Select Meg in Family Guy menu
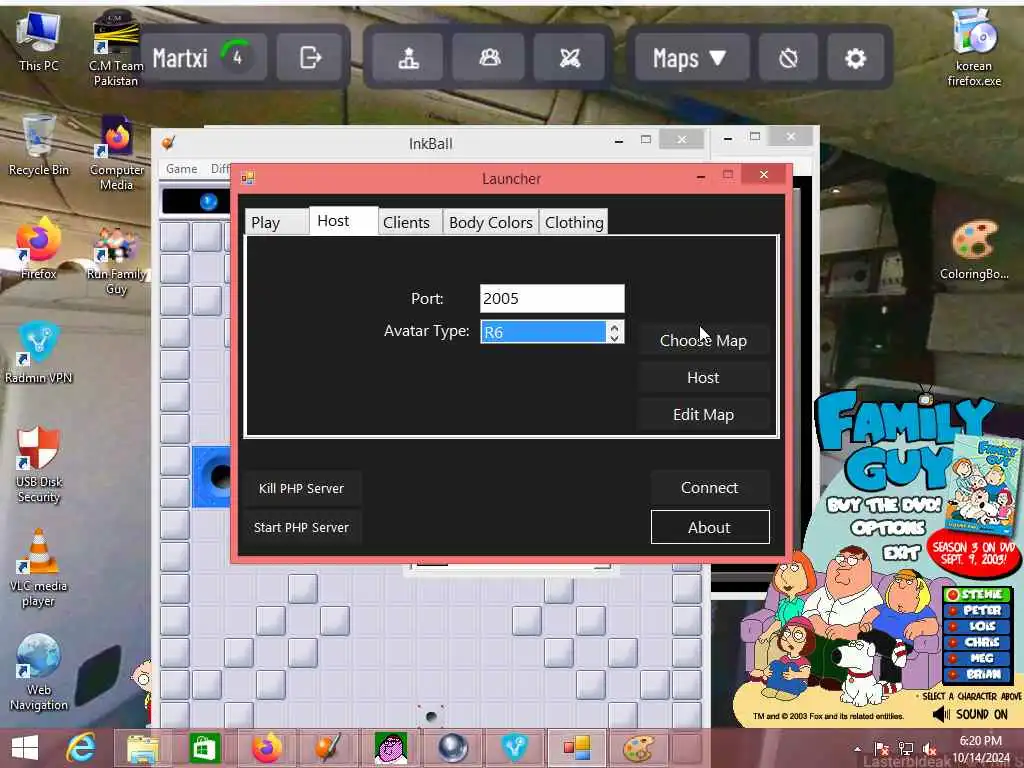Screen dimensions: 1024x768 (x=977, y=658)
